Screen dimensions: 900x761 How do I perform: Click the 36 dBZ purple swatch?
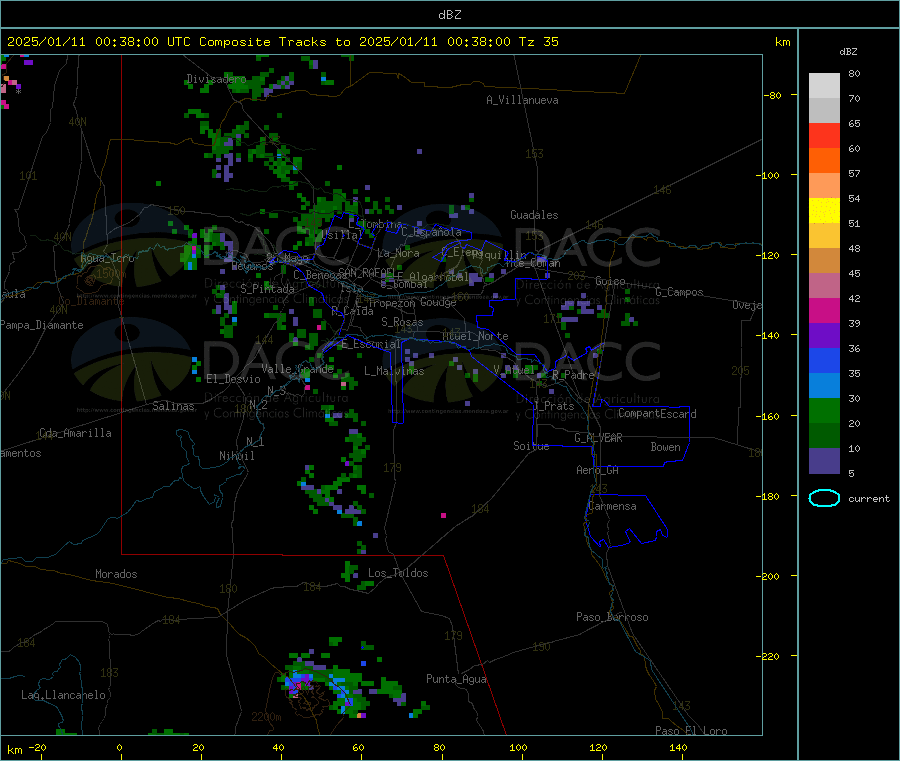824,335
